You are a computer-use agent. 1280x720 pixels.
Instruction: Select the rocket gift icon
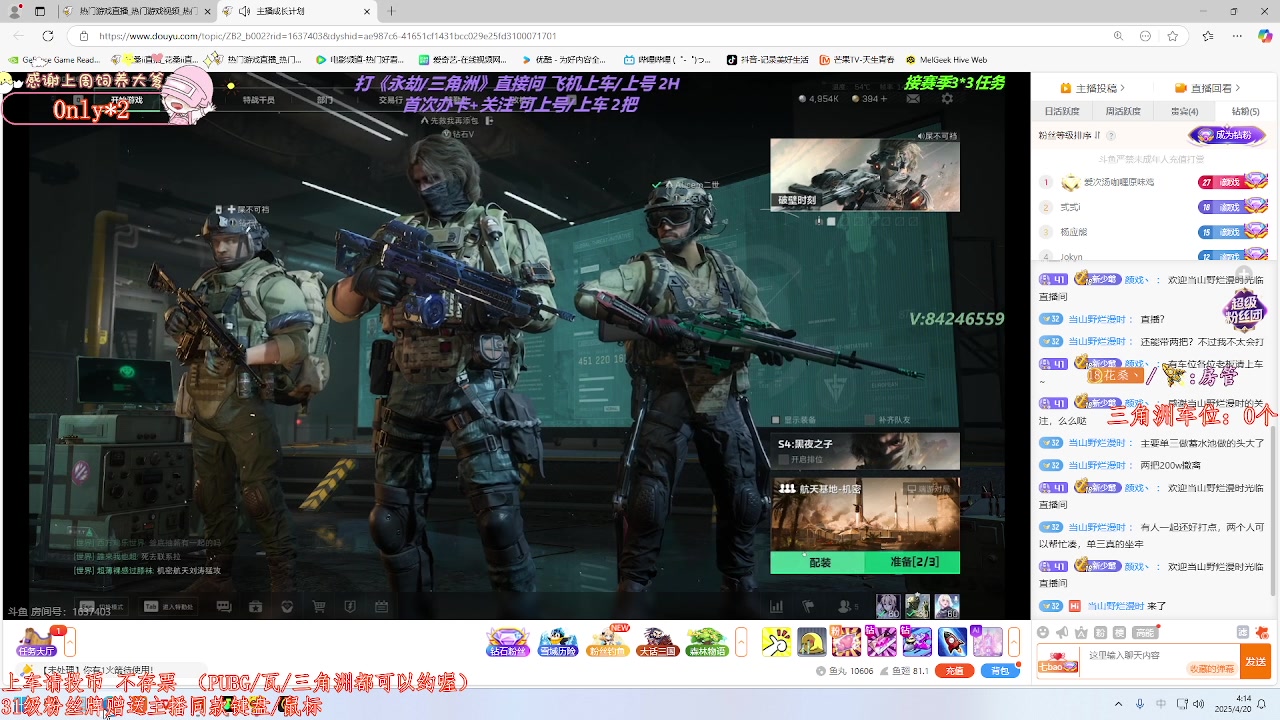coord(952,642)
